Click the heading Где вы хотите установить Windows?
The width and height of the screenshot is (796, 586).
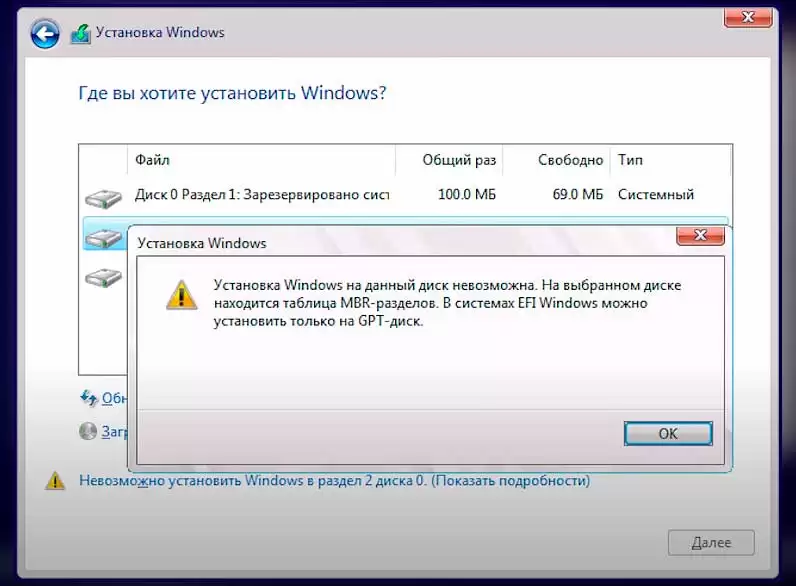232,93
